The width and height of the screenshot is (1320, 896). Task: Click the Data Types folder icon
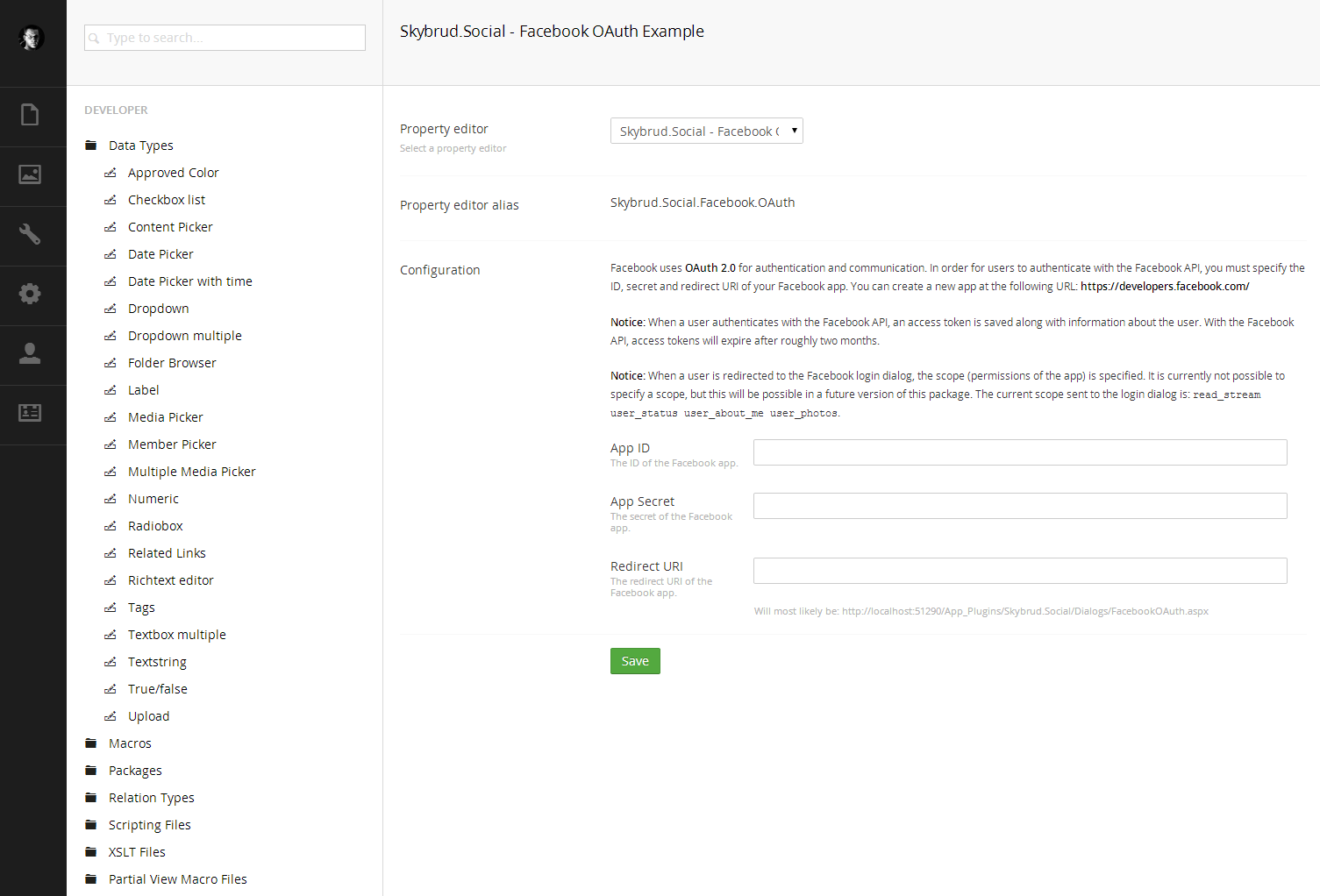point(90,146)
